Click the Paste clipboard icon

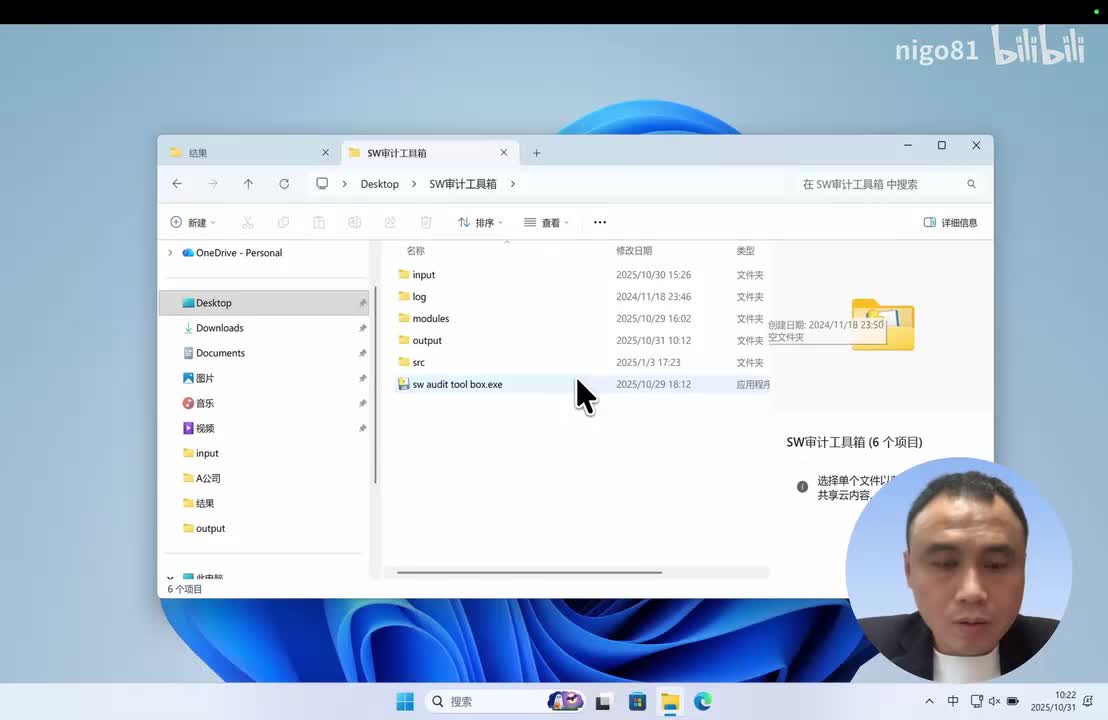coord(319,223)
